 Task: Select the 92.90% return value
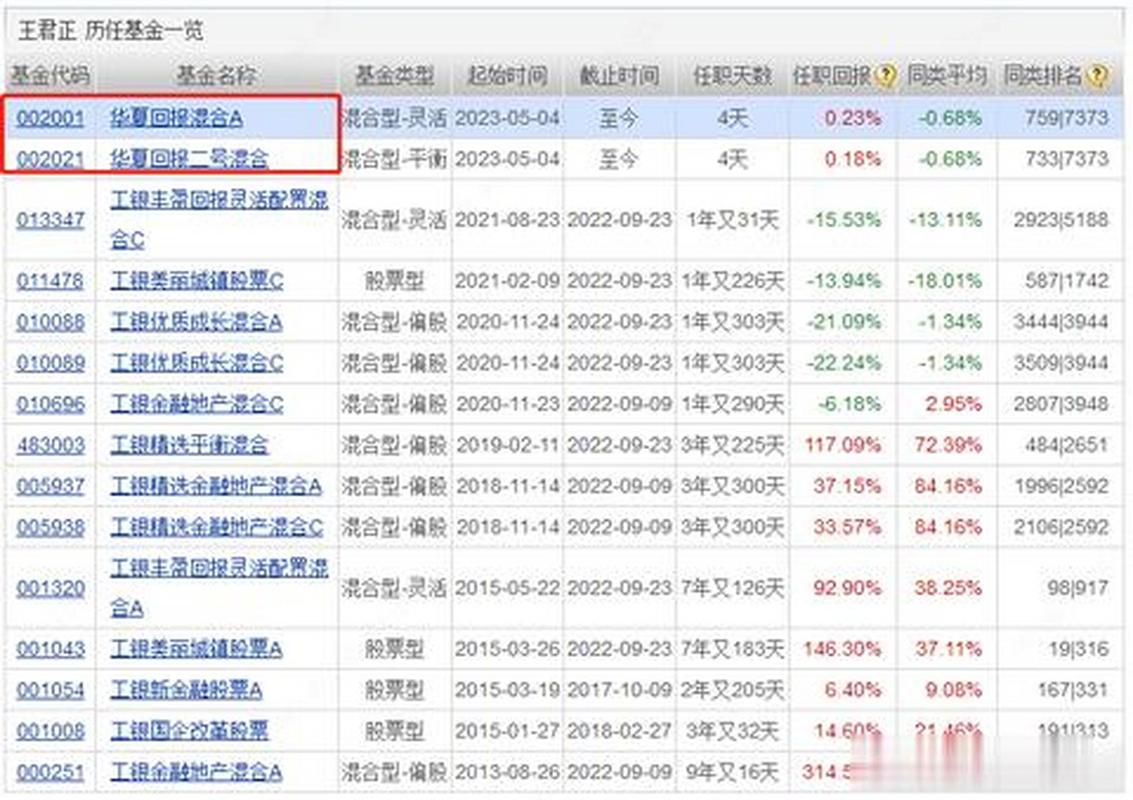tap(848, 588)
